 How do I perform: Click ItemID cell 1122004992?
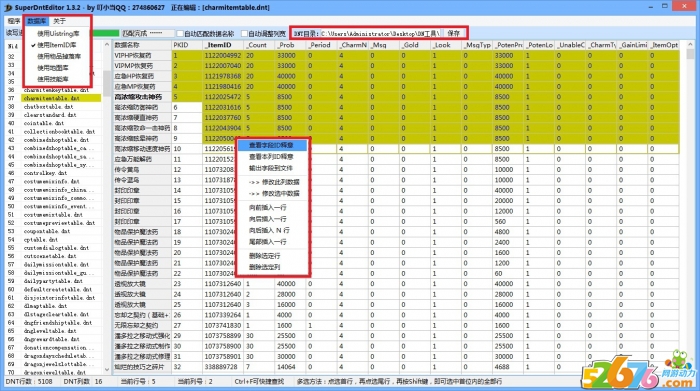223,55
